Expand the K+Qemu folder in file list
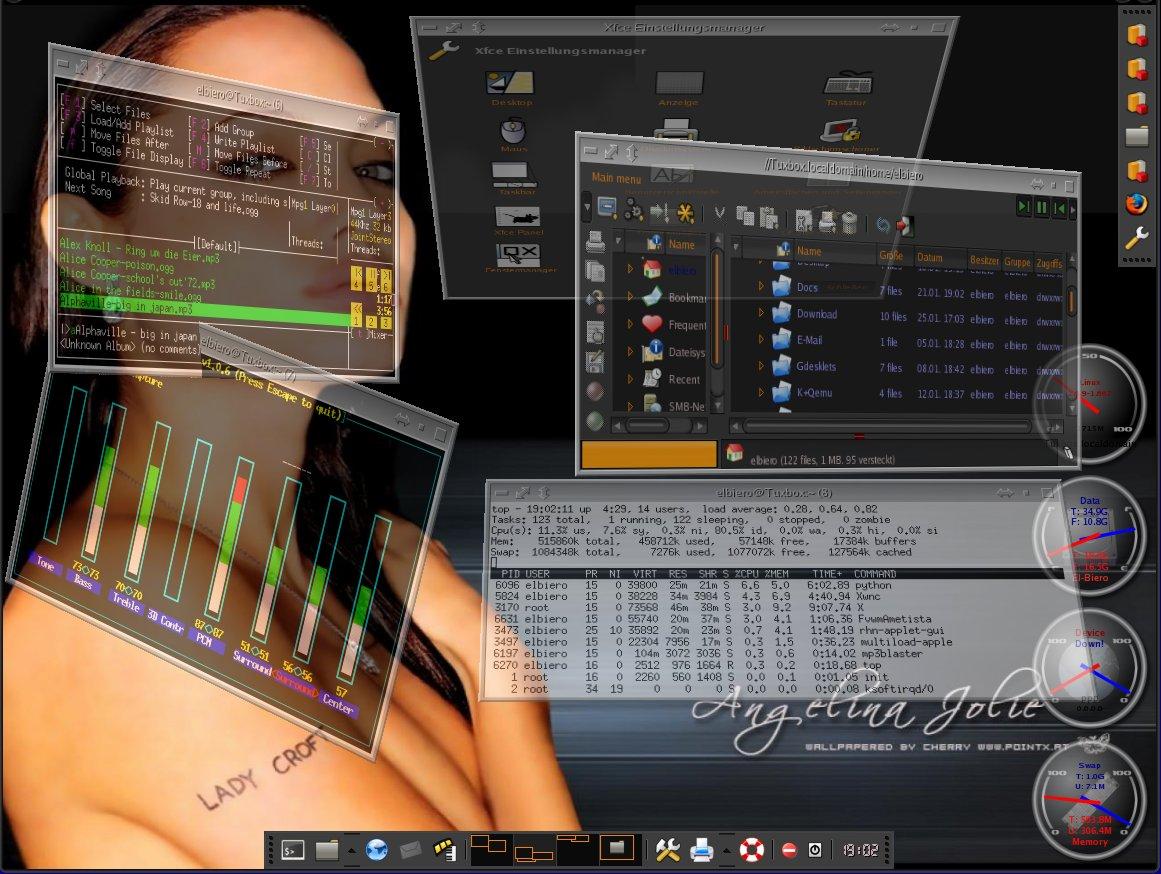Viewport: 1161px width, 874px height. pos(760,392)
